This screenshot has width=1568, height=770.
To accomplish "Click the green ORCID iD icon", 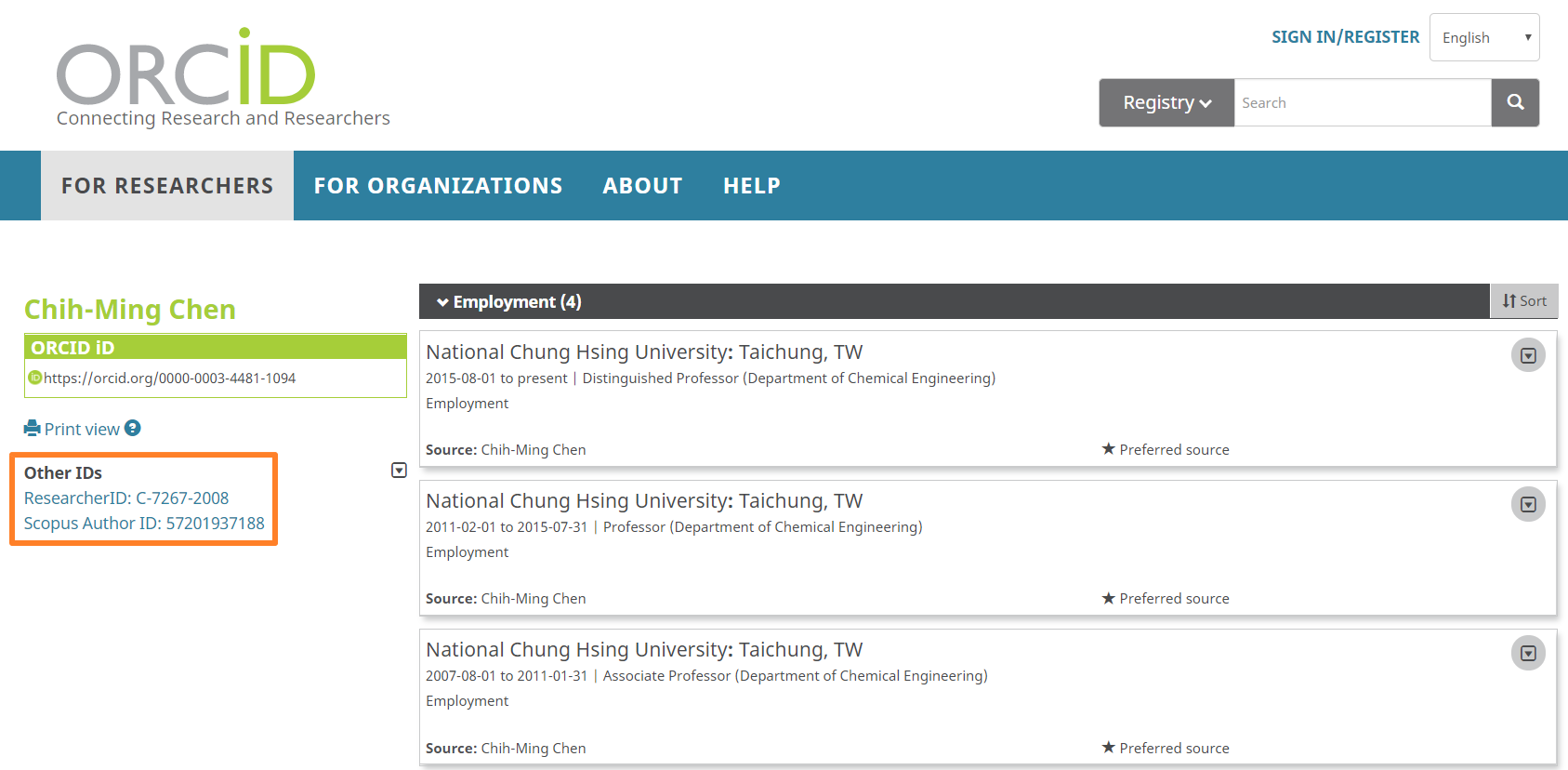I will (x=35, y=378).
